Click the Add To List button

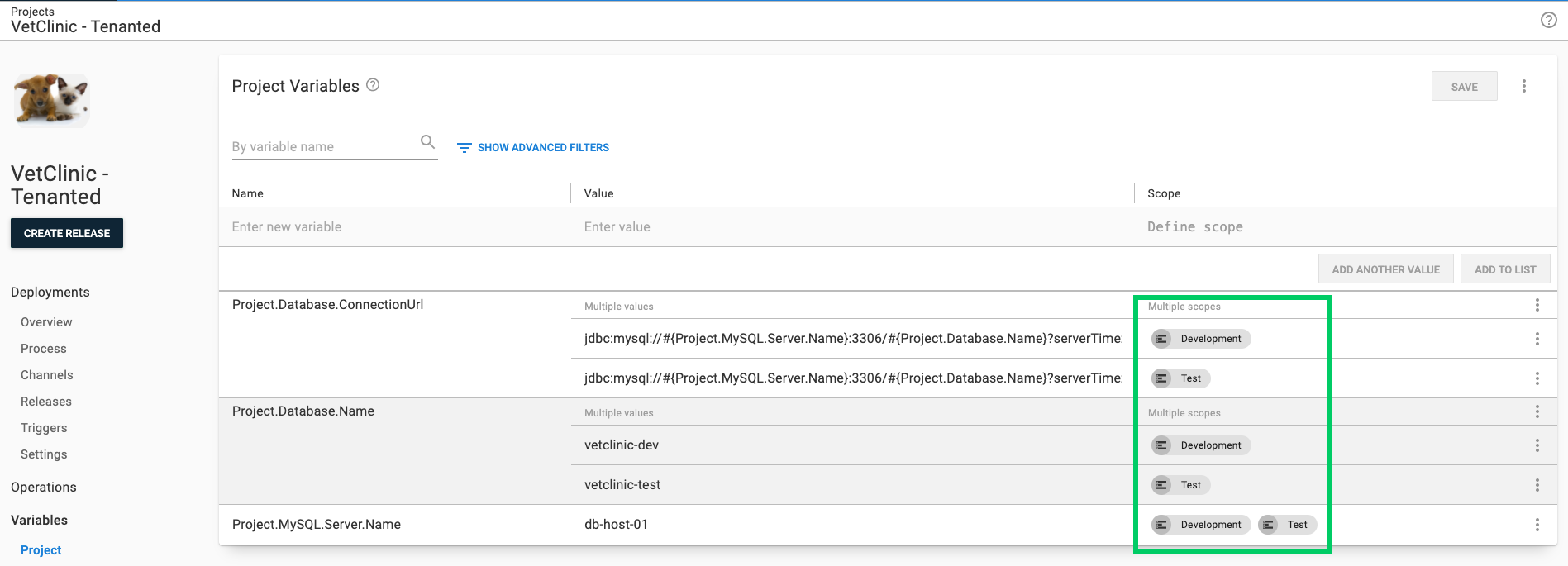click(x=1504, y=269)
